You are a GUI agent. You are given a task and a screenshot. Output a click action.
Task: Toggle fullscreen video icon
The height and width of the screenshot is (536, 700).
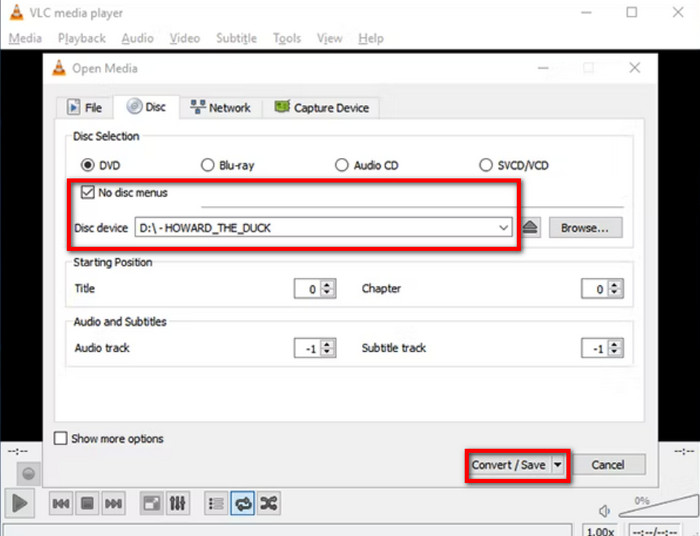(x=151, y=504)
